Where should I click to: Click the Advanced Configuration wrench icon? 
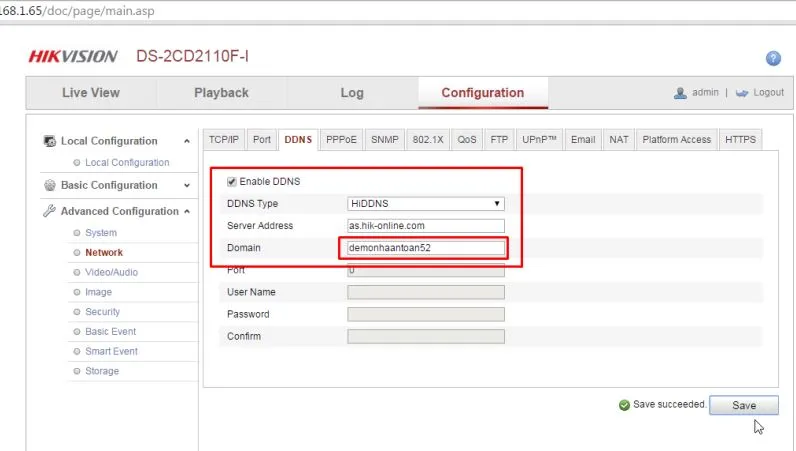click(50, 211)
